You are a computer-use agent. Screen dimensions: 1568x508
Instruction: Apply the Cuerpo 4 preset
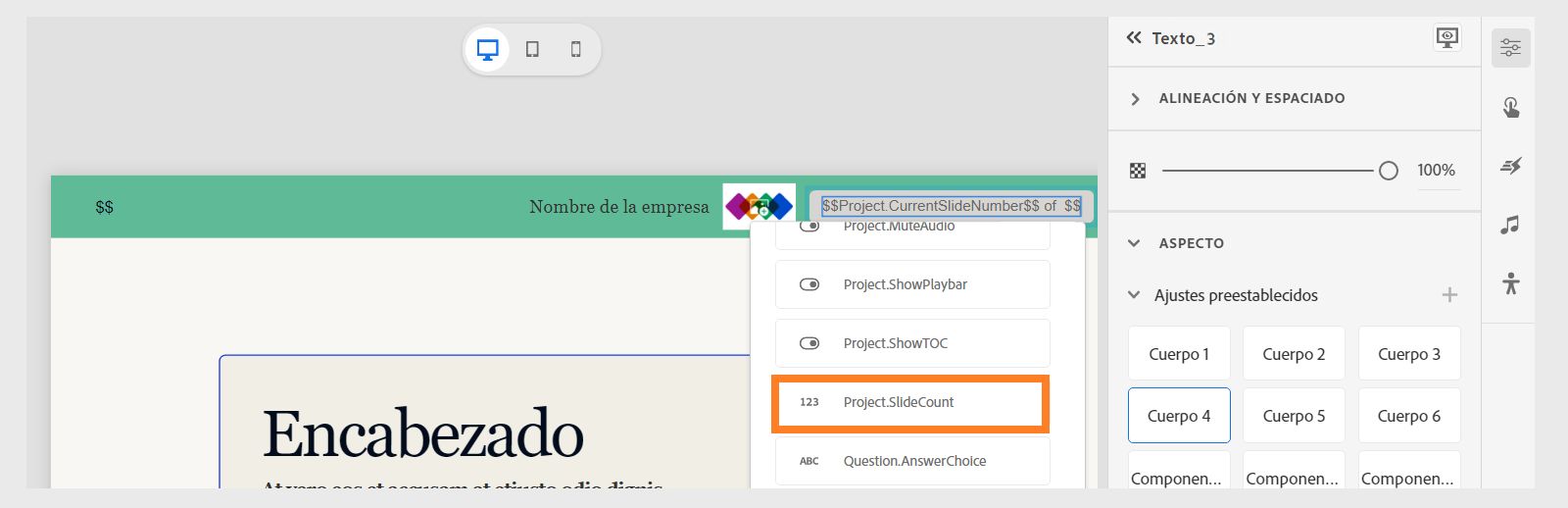point(1179,416)
